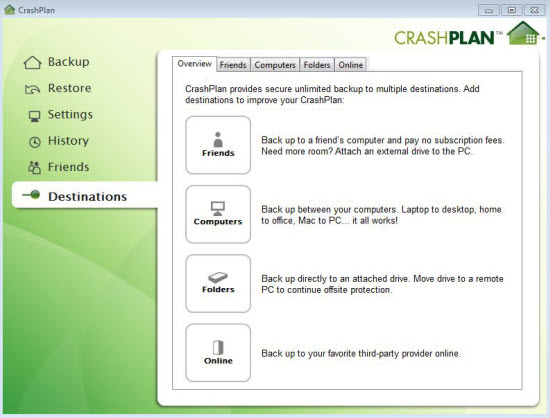The height and width of the screenshot is (418, 550).
Task: Open the Backup section label
Action: 69,62
